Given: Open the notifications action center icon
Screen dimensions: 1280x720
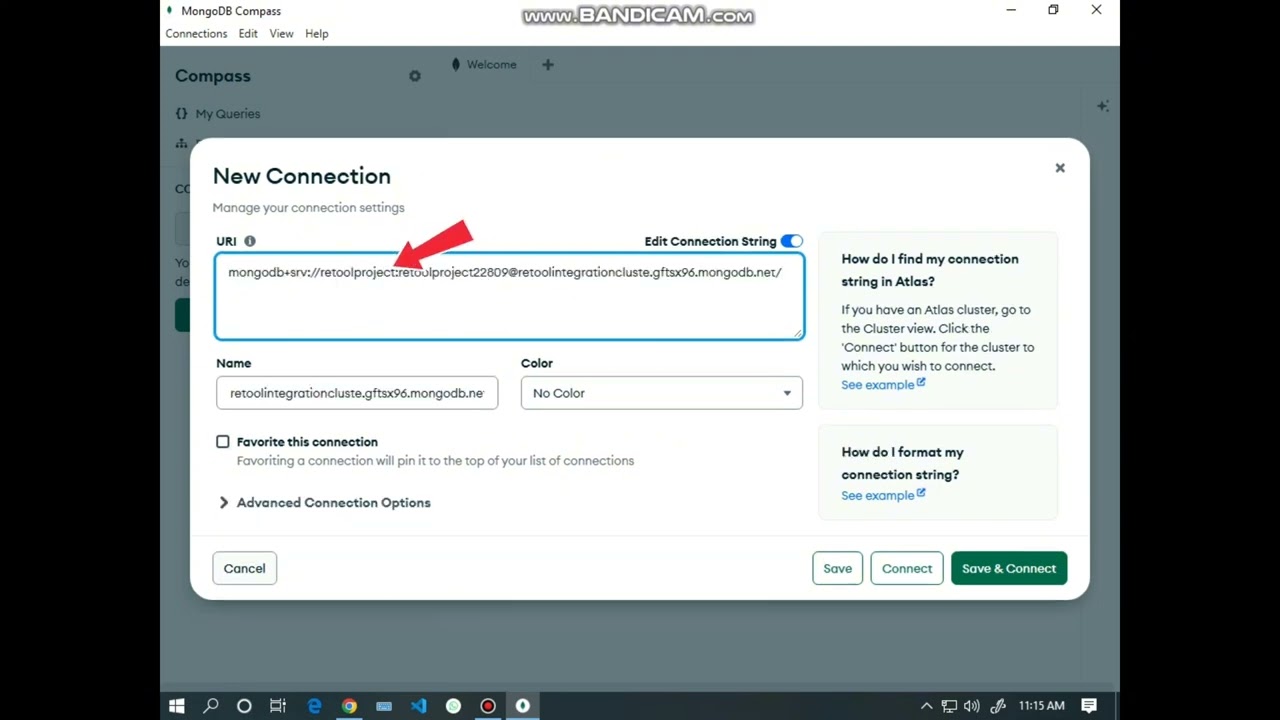Looking at the screenshot, I should 1089,706.
